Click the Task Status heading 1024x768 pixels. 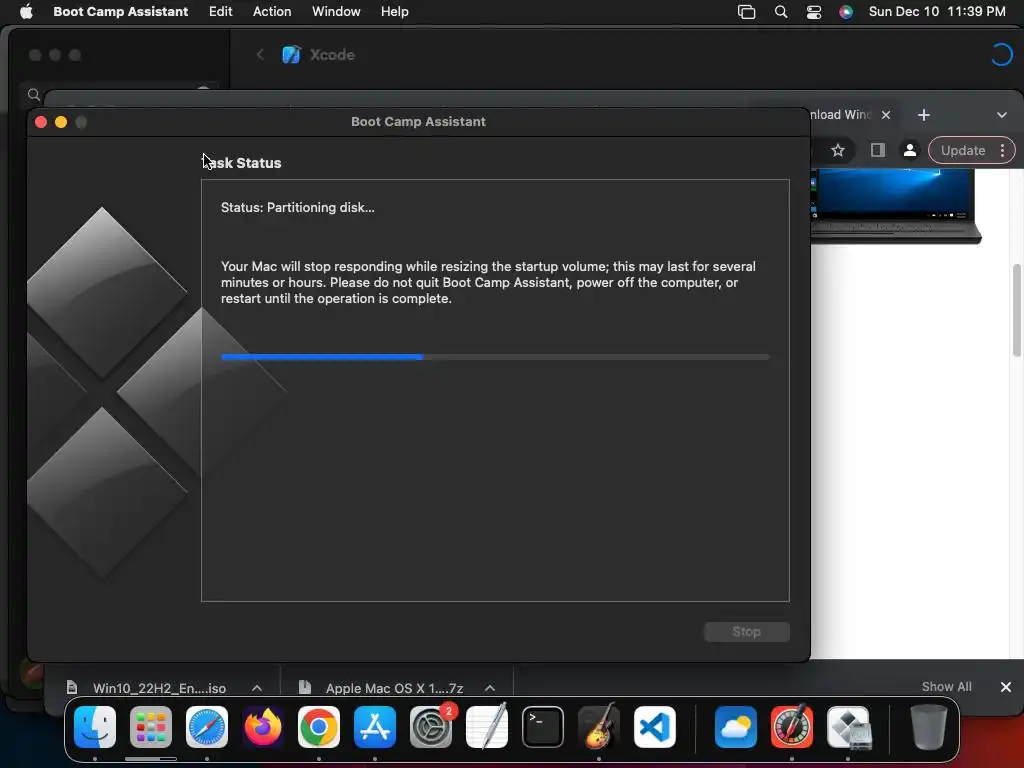click(x=242, y=163)
